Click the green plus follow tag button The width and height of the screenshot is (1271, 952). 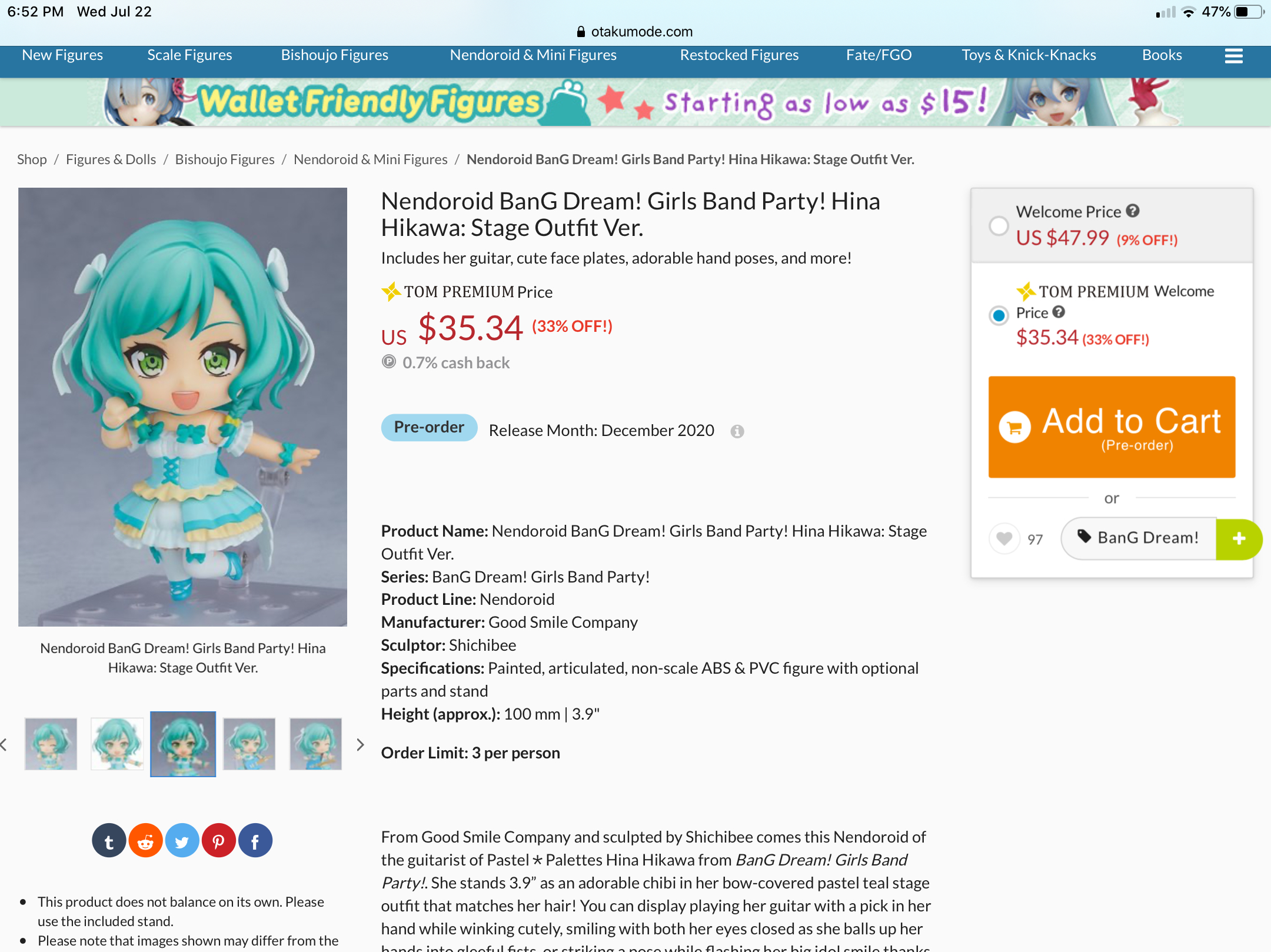[x=1239, y=538]
